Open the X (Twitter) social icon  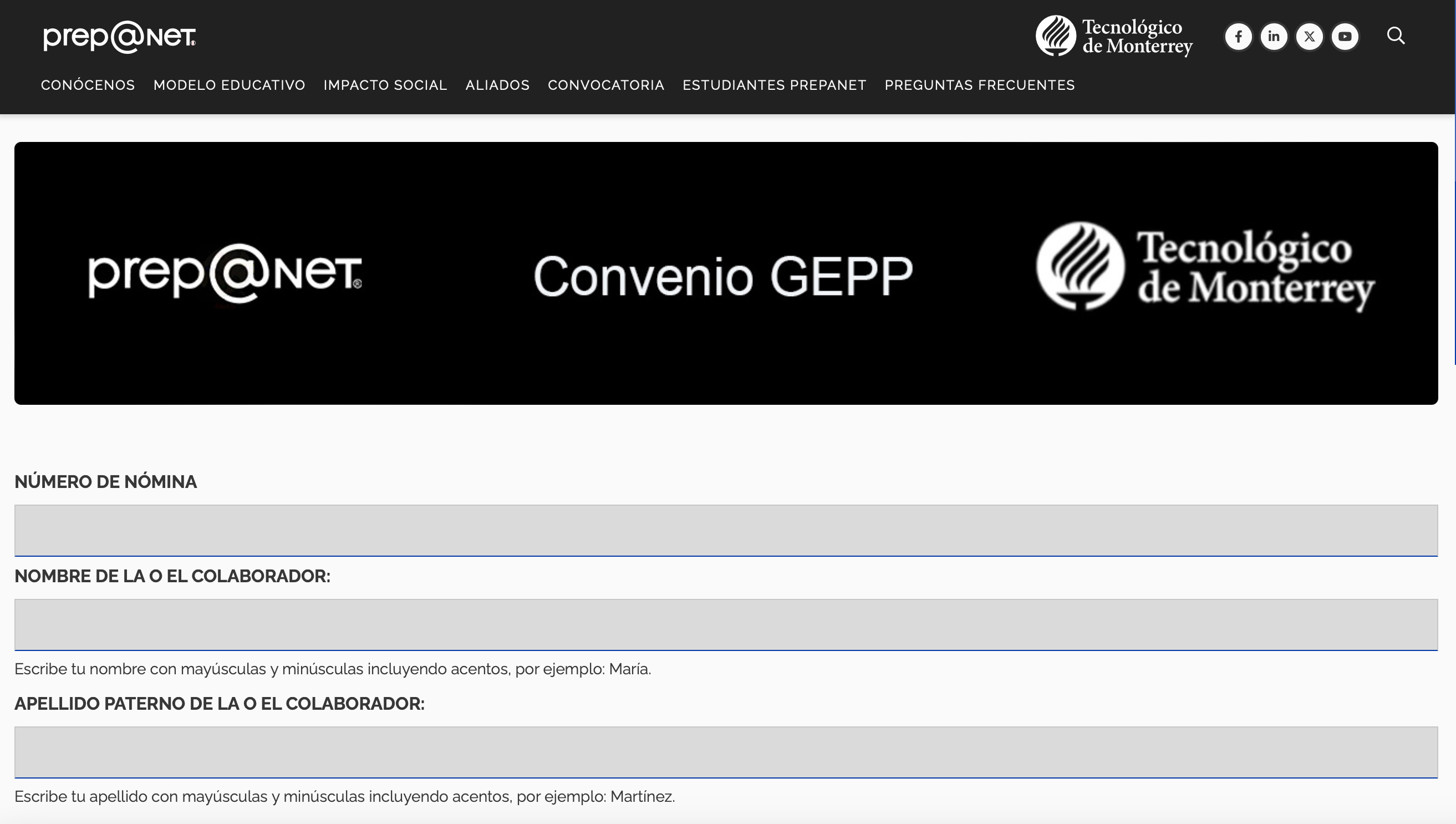tap(1310, 37)
